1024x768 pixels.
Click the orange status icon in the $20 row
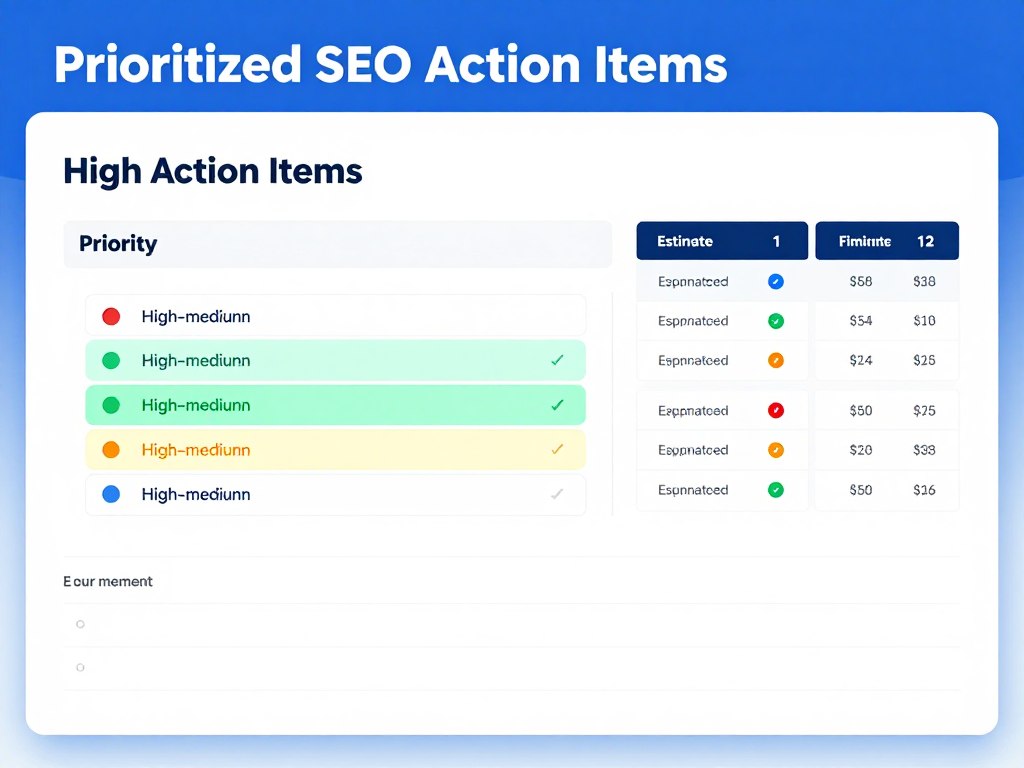pos(776,450)
